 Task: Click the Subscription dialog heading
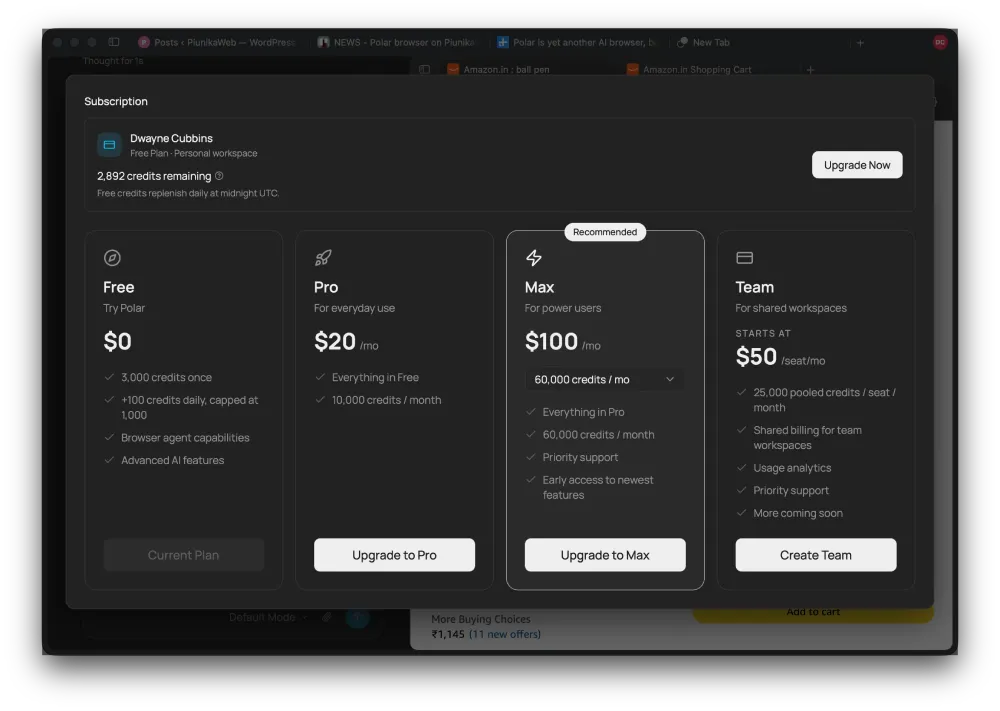116,101
